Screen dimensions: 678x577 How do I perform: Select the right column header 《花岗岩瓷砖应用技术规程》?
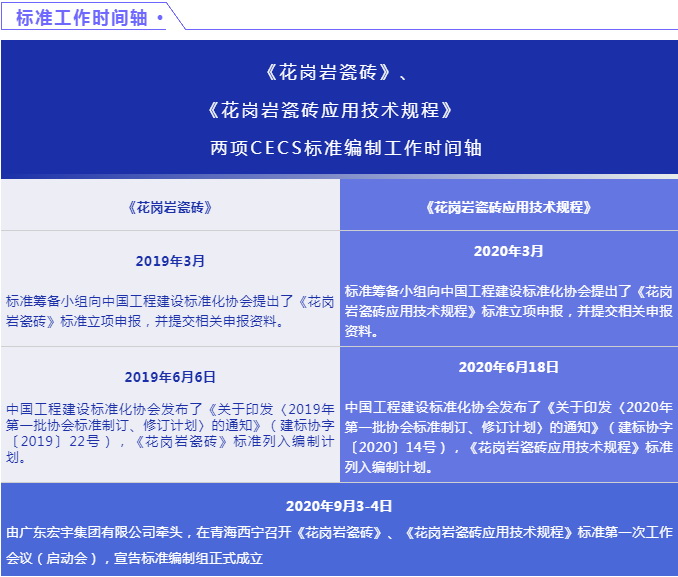(509, 207)
